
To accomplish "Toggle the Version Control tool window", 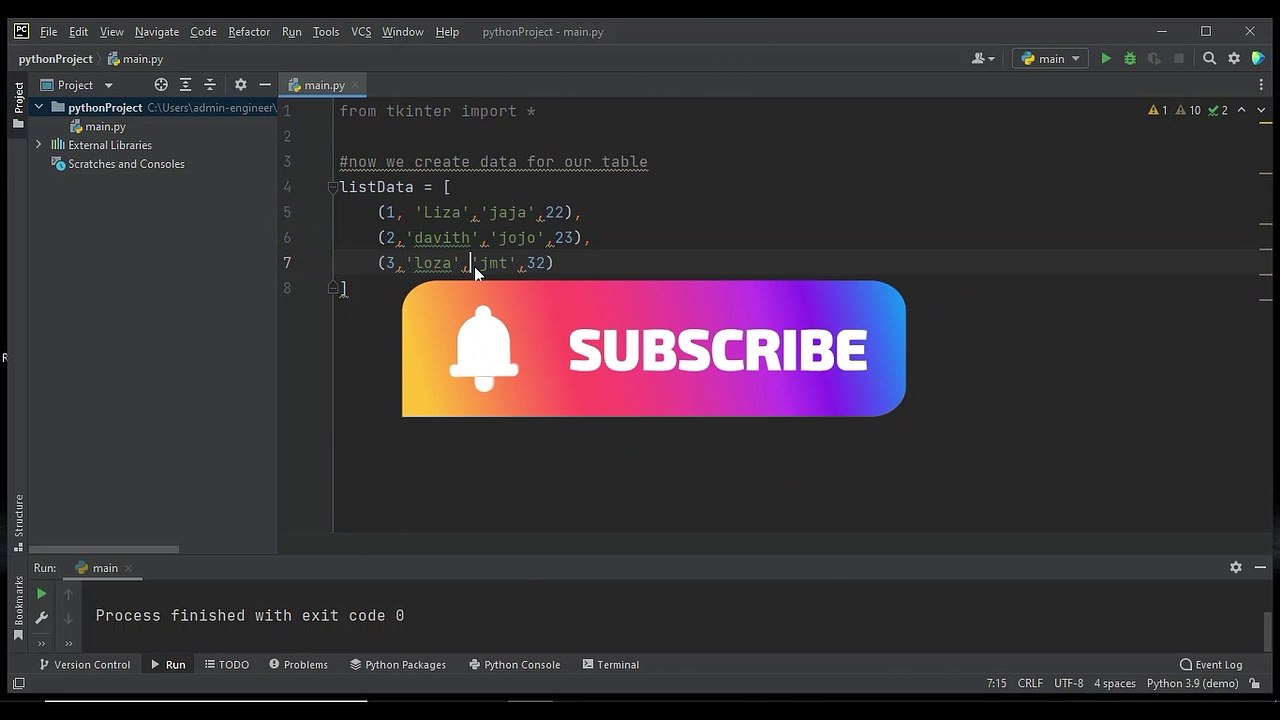I will tap(84, 664).
